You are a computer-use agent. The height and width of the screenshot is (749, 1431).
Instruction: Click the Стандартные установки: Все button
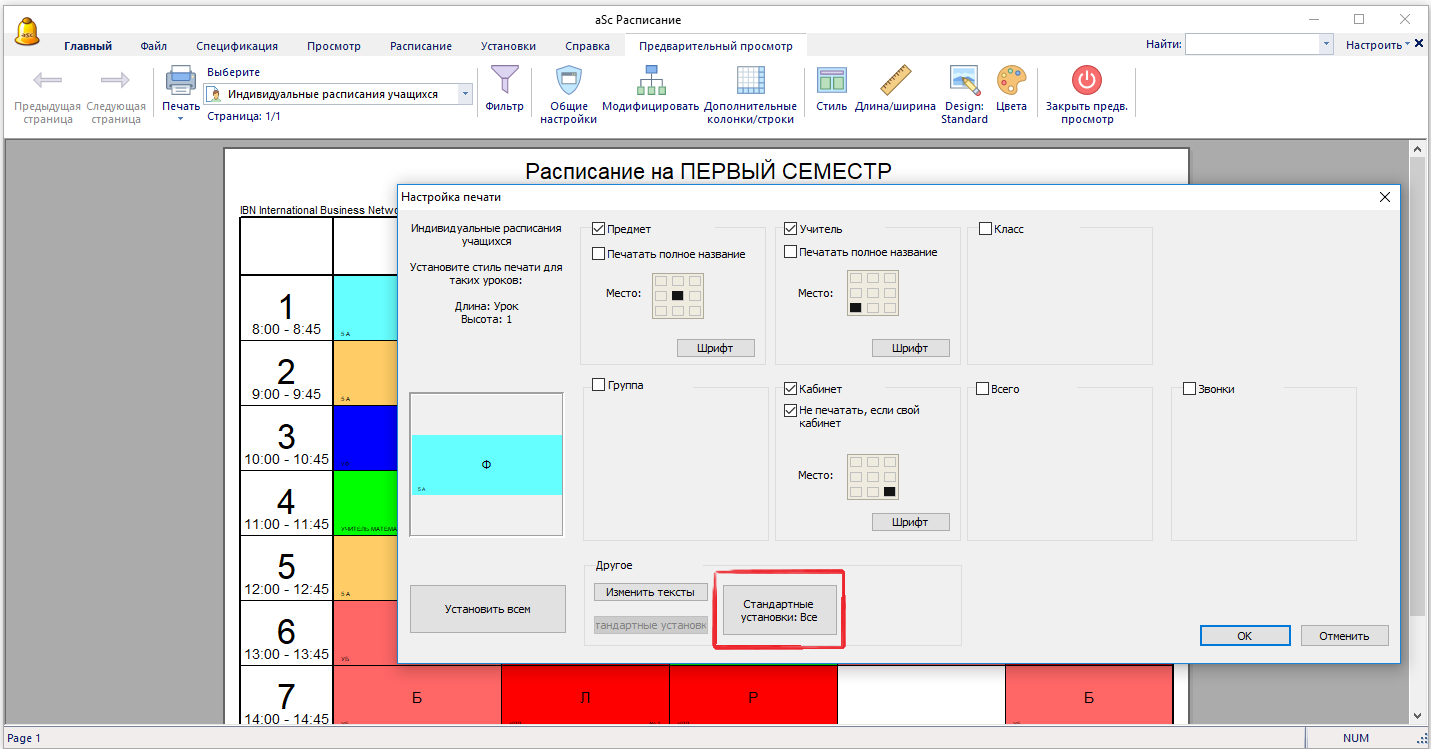click(779, 611)
